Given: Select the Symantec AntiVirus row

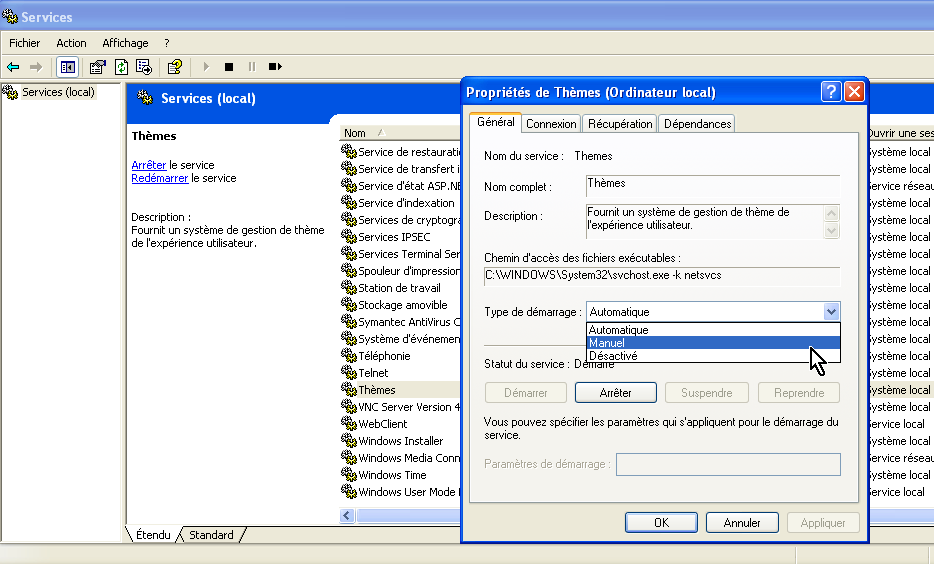Looking at the screenshot, I should 400,322.
